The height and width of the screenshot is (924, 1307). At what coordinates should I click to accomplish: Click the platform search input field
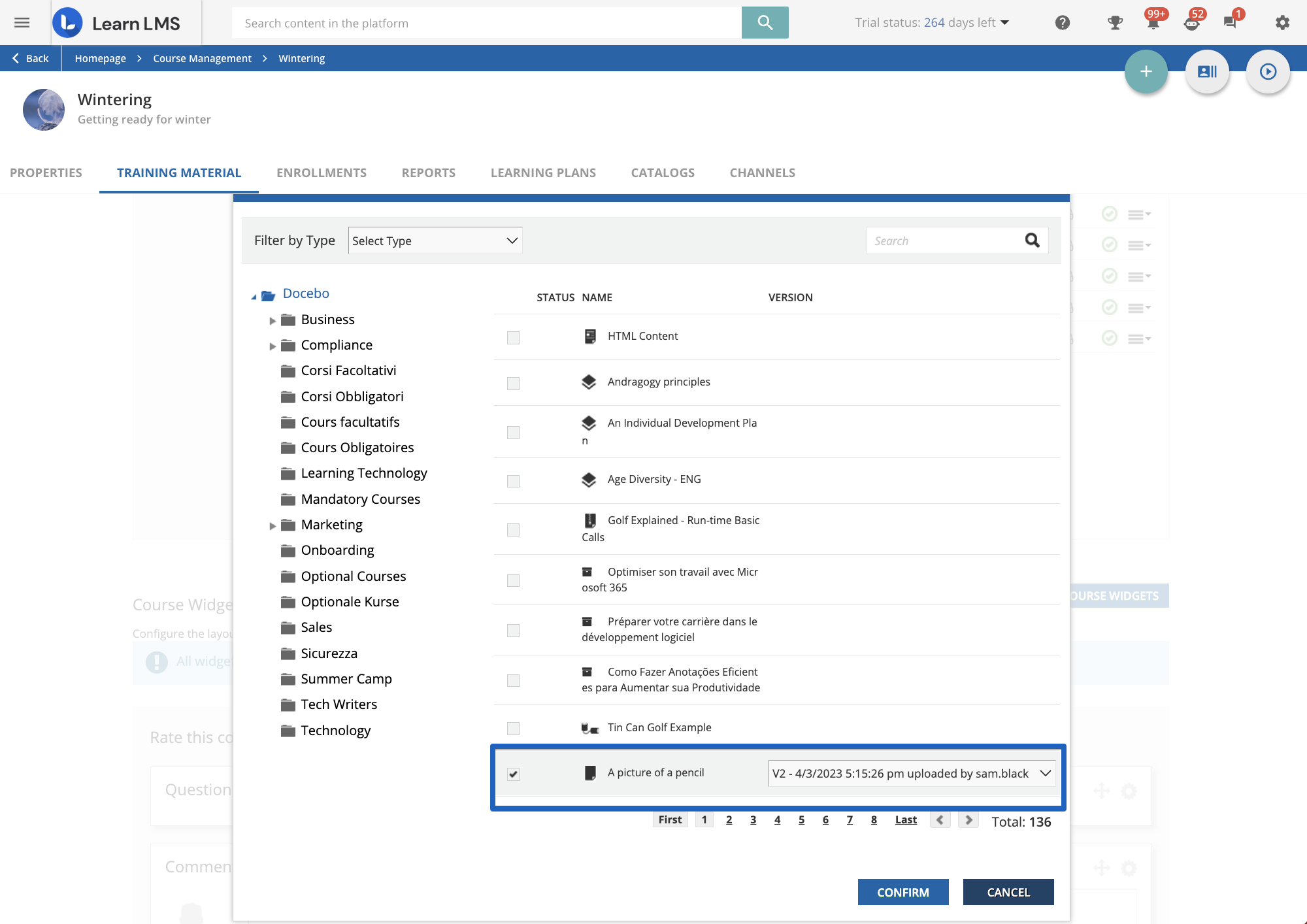point(487,23)
